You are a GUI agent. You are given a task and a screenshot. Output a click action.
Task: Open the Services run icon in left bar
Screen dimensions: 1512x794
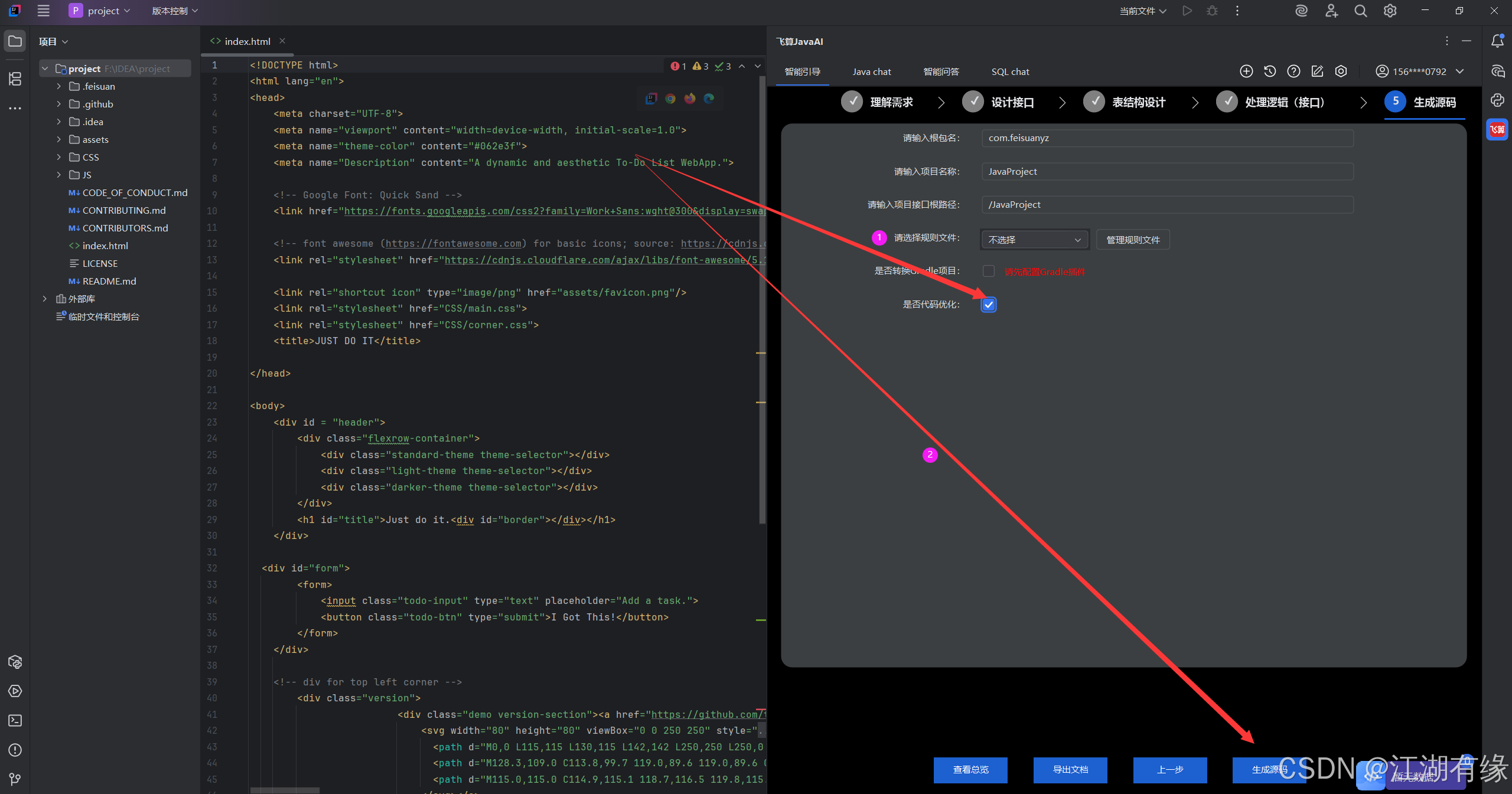(x=15, y=691)
